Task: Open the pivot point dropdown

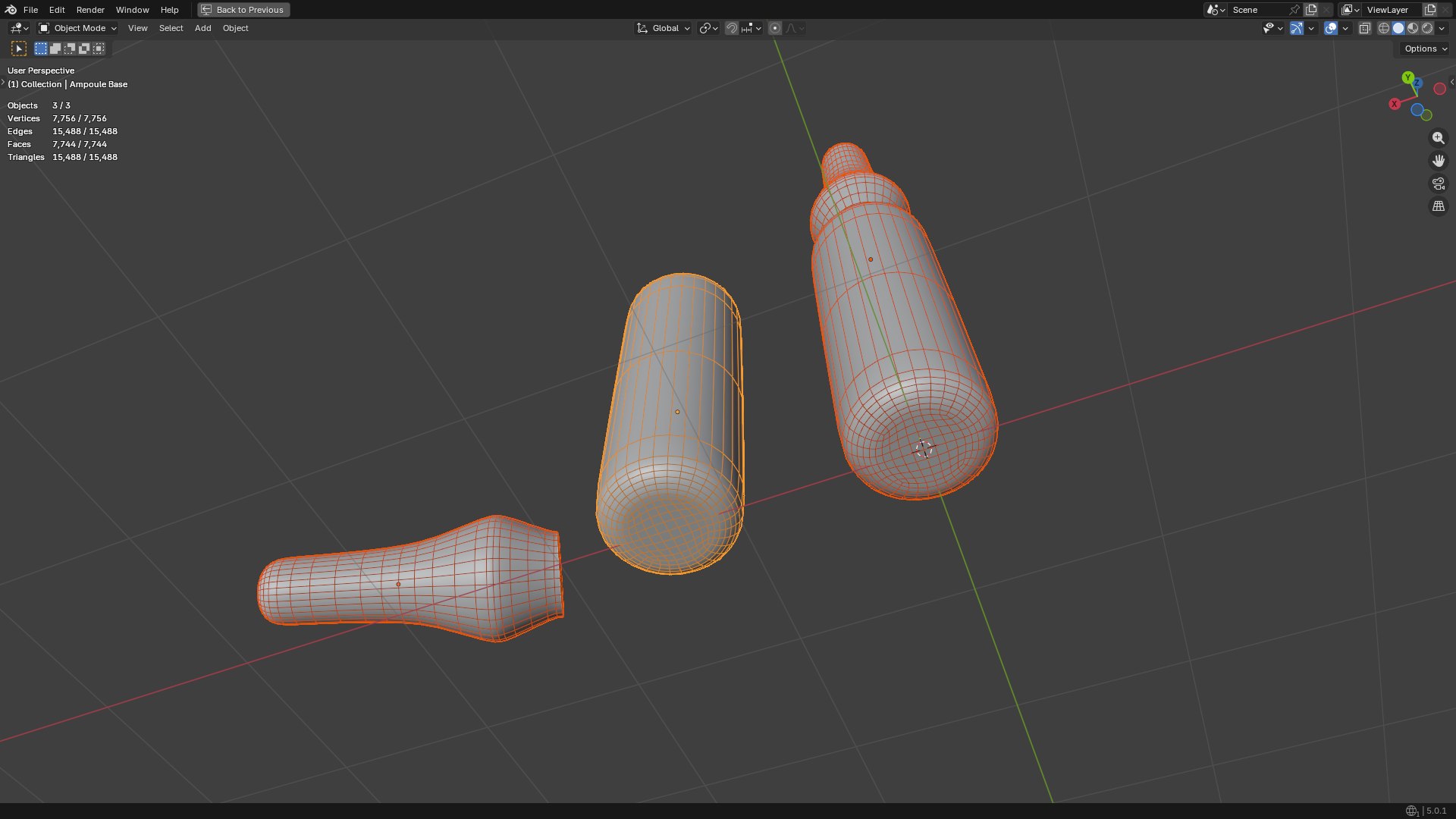Action: (x=708, y=28)
